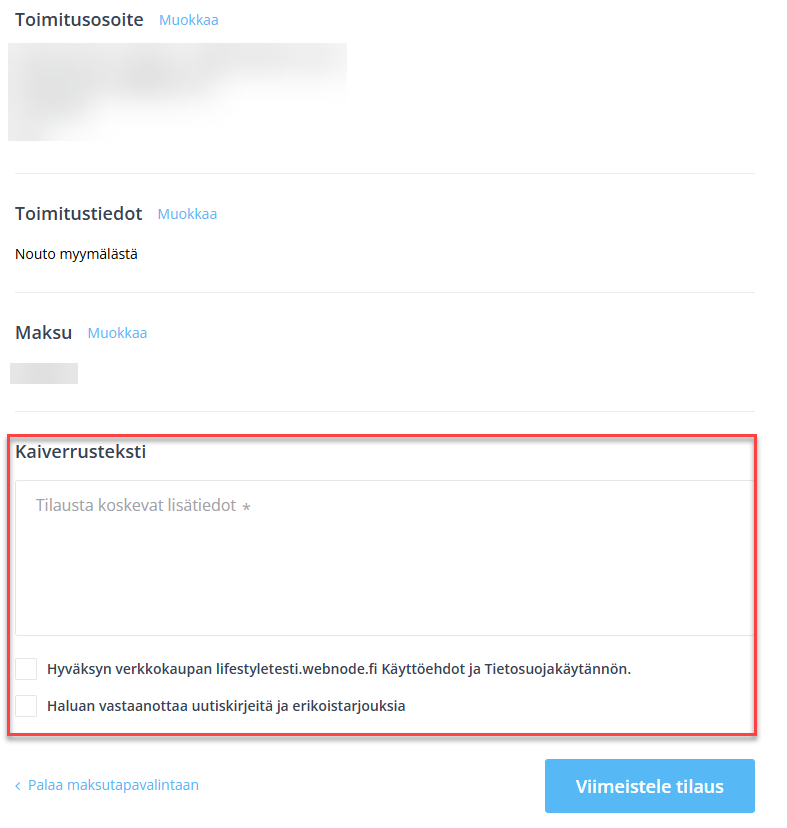Click the Nouto myymälästä delivery text
Screen dimensions: 787x828
point(76,254)
